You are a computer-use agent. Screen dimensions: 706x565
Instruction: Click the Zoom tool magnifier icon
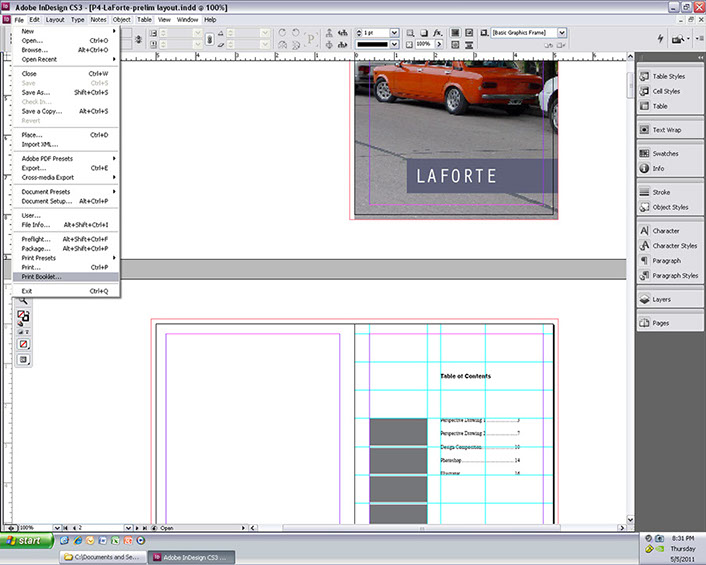(23, 301)
